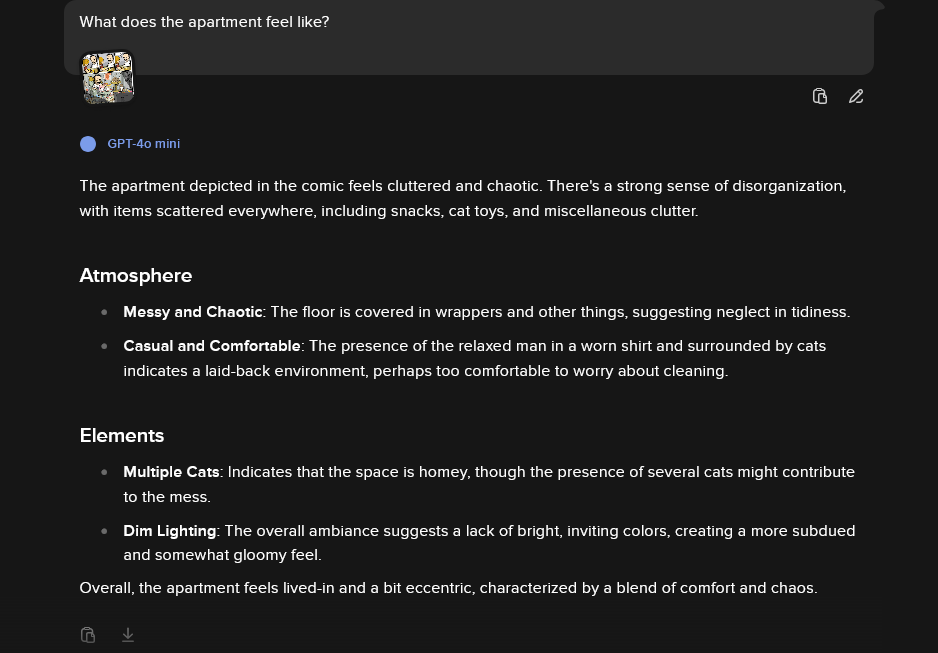Click the GPT-4o mini model label

point(144,144)
